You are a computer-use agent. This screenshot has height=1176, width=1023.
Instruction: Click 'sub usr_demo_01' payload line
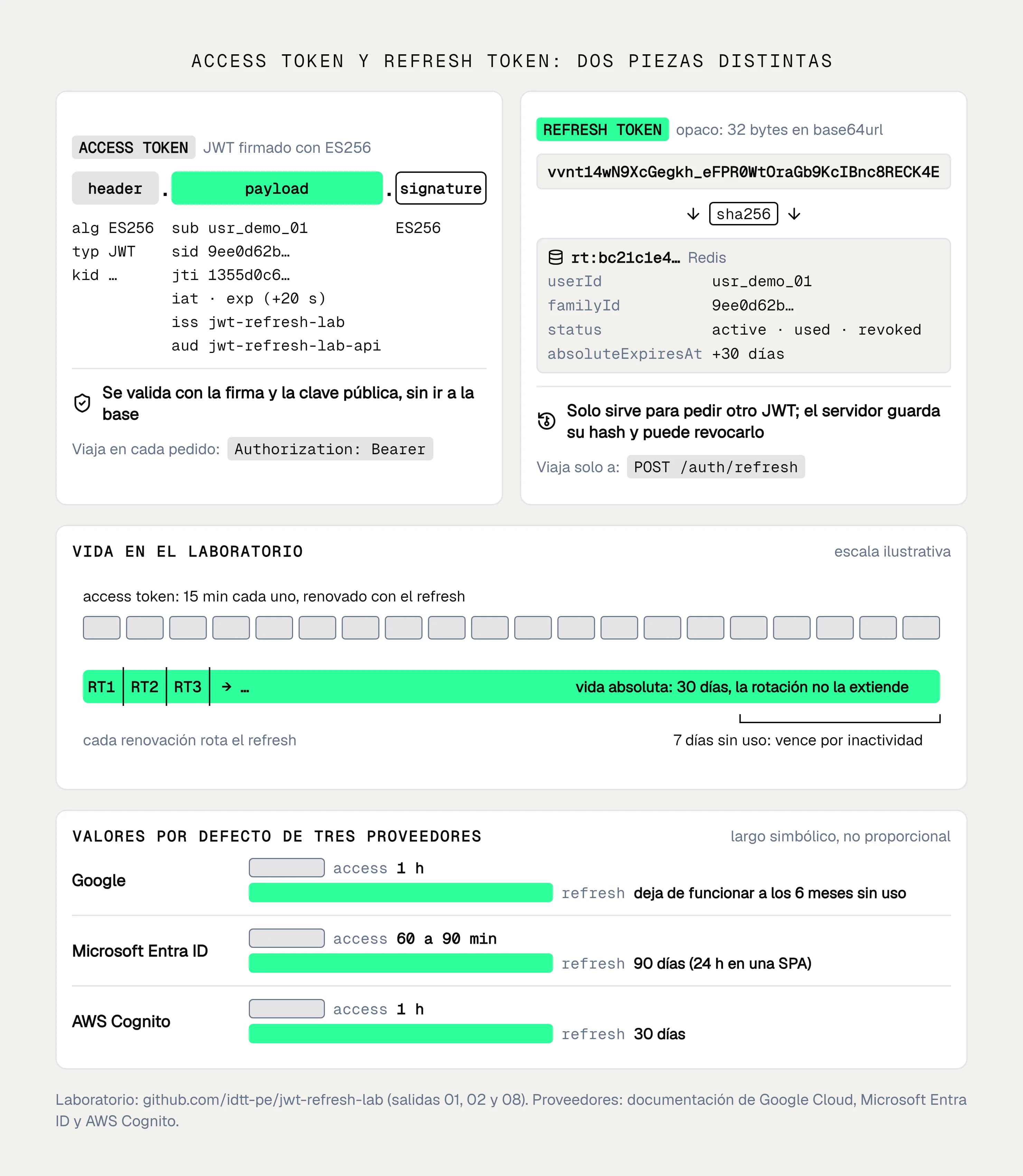click(x=240, y=228)
